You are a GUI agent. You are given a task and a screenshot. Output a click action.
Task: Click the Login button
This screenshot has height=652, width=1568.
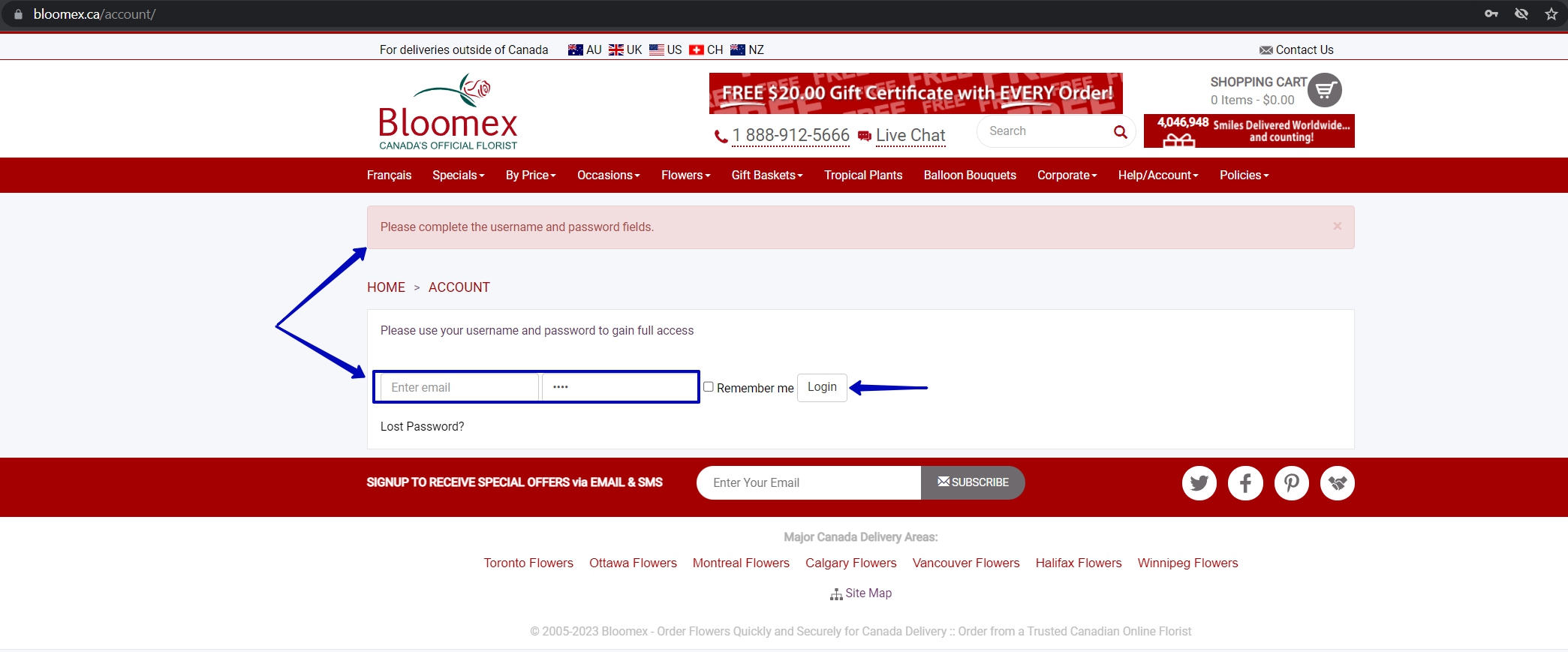point(822,387)
